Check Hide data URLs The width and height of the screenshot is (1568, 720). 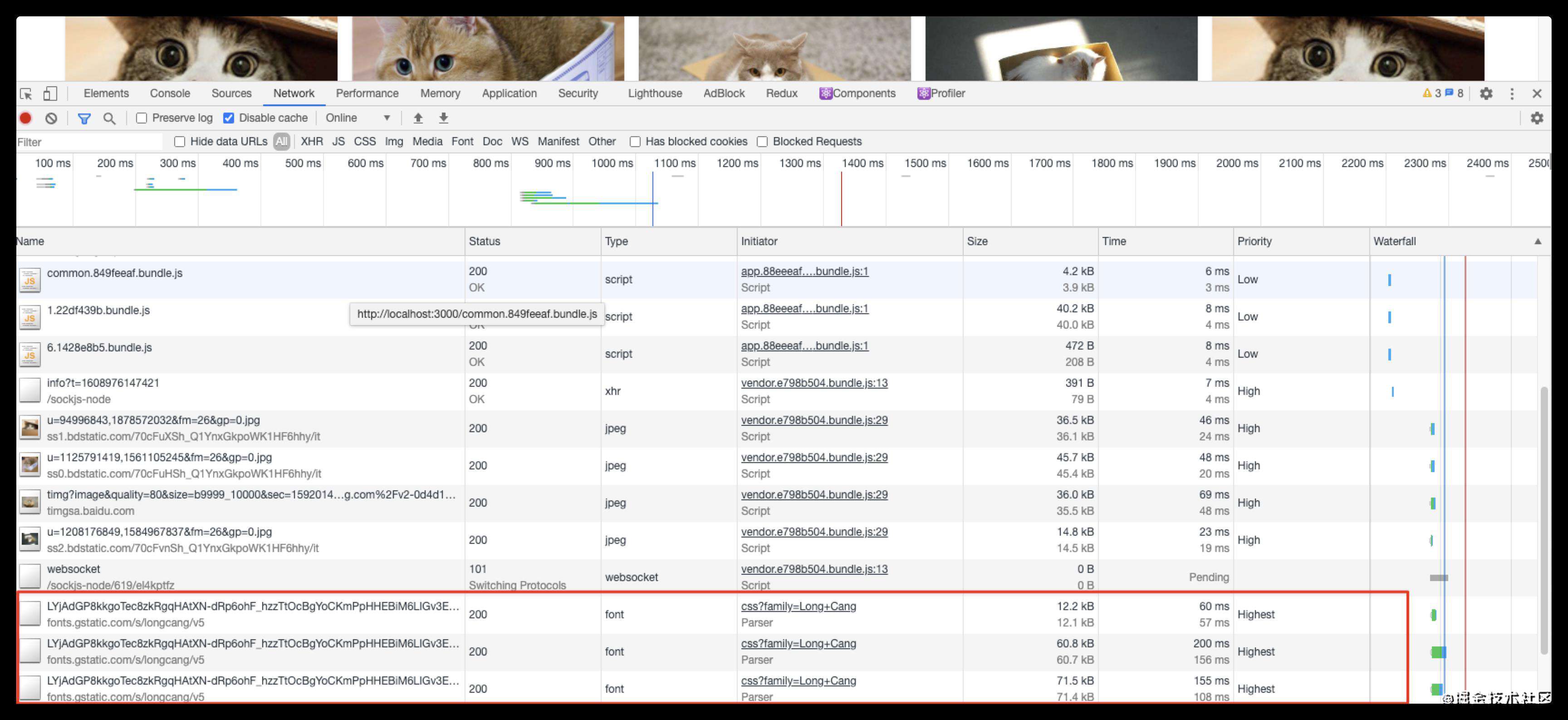point(180,141)
